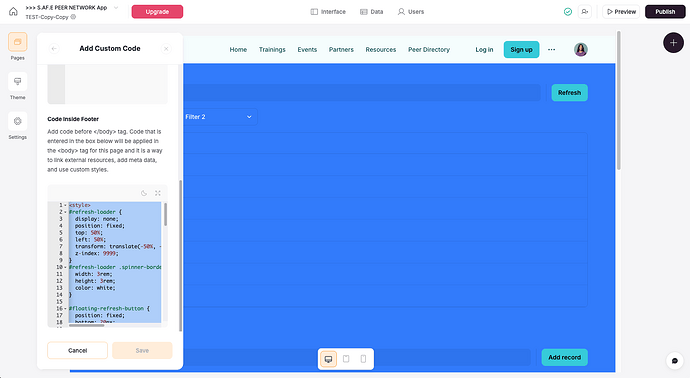Viewport: 690px width, 378px height.
Task: Switch to mobile preview device
Action: click(363, 359)
